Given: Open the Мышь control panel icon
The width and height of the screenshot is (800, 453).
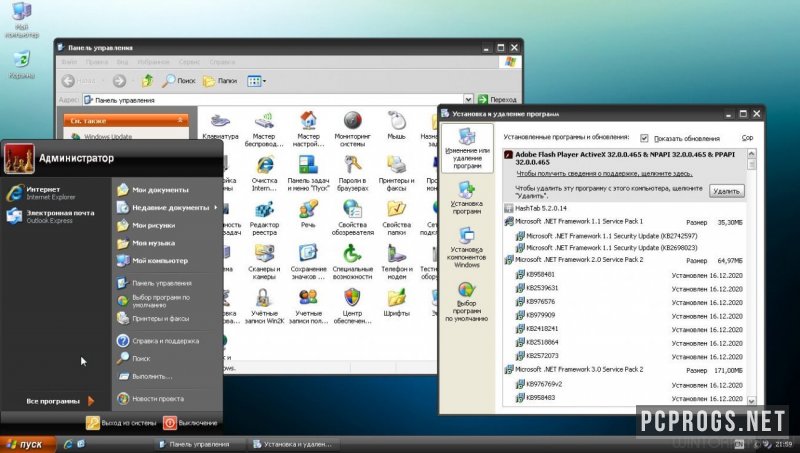Looking at the screenshot, I should [x=396, y=126].
